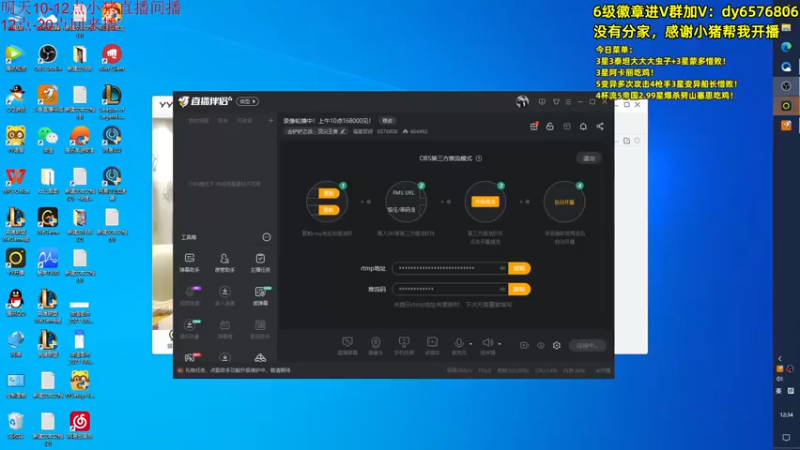The image size is (800, 450).
Task: Open the 弹幕助手 tool
Action: tap(189, 262)
